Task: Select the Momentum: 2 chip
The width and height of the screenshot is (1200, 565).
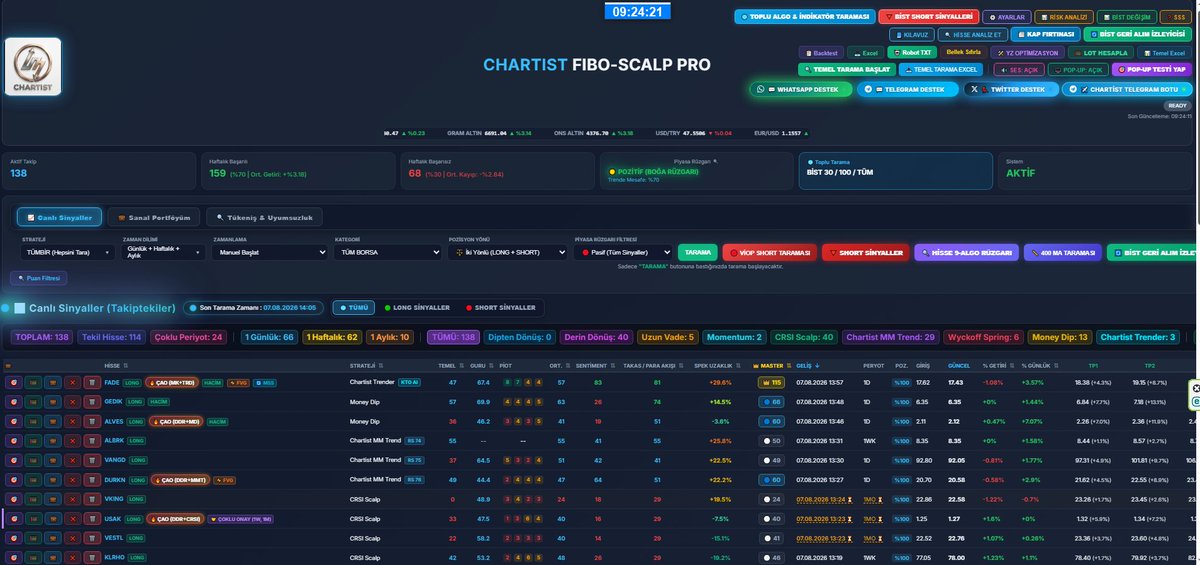Action: 733,337
